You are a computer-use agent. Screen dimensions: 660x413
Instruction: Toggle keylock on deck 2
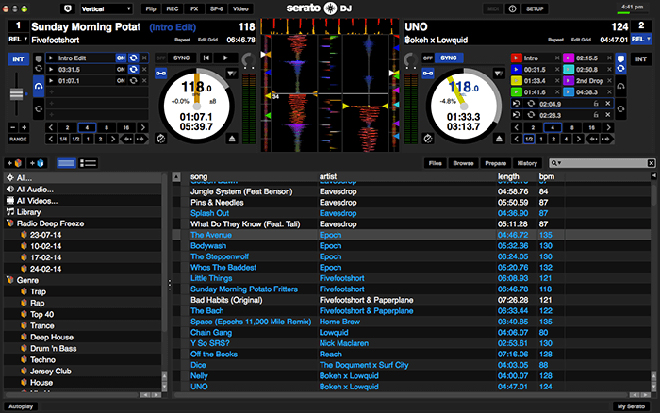coord(426,137)
